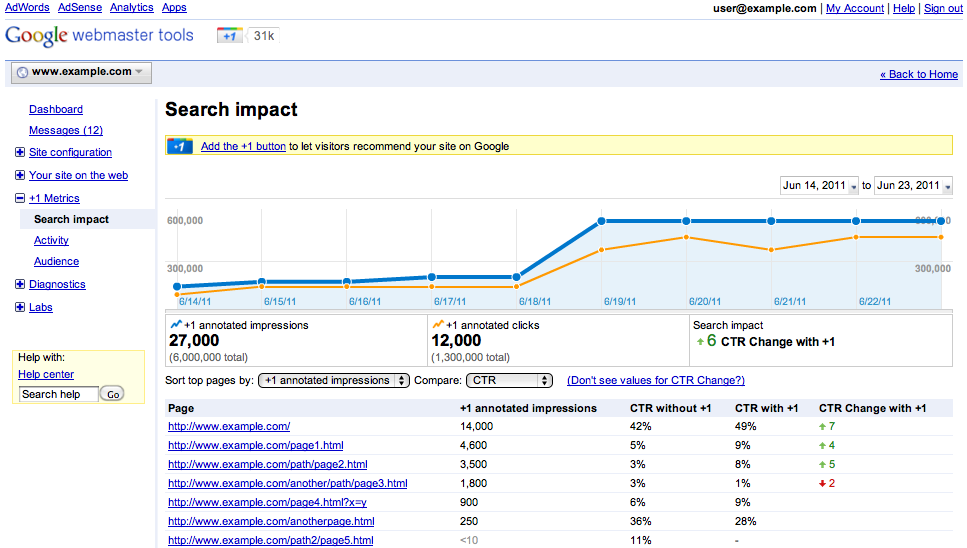Click the 6/19/11 data point on blue line

pyautogui.click(x=602, y=221)
